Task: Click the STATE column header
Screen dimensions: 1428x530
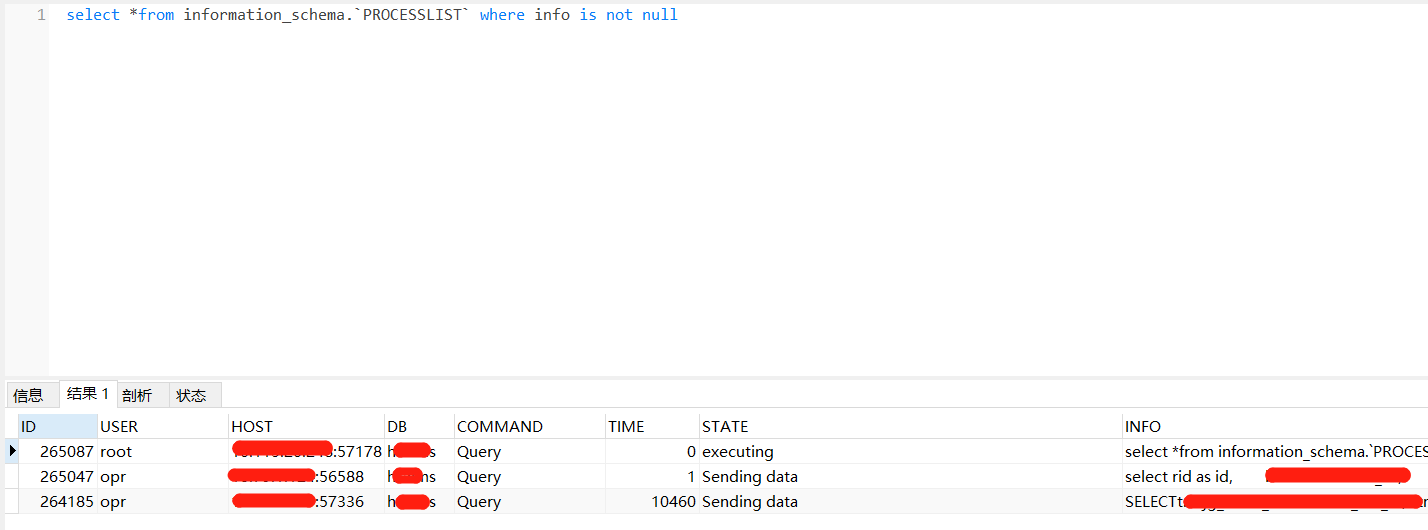Action: point(910,426)
